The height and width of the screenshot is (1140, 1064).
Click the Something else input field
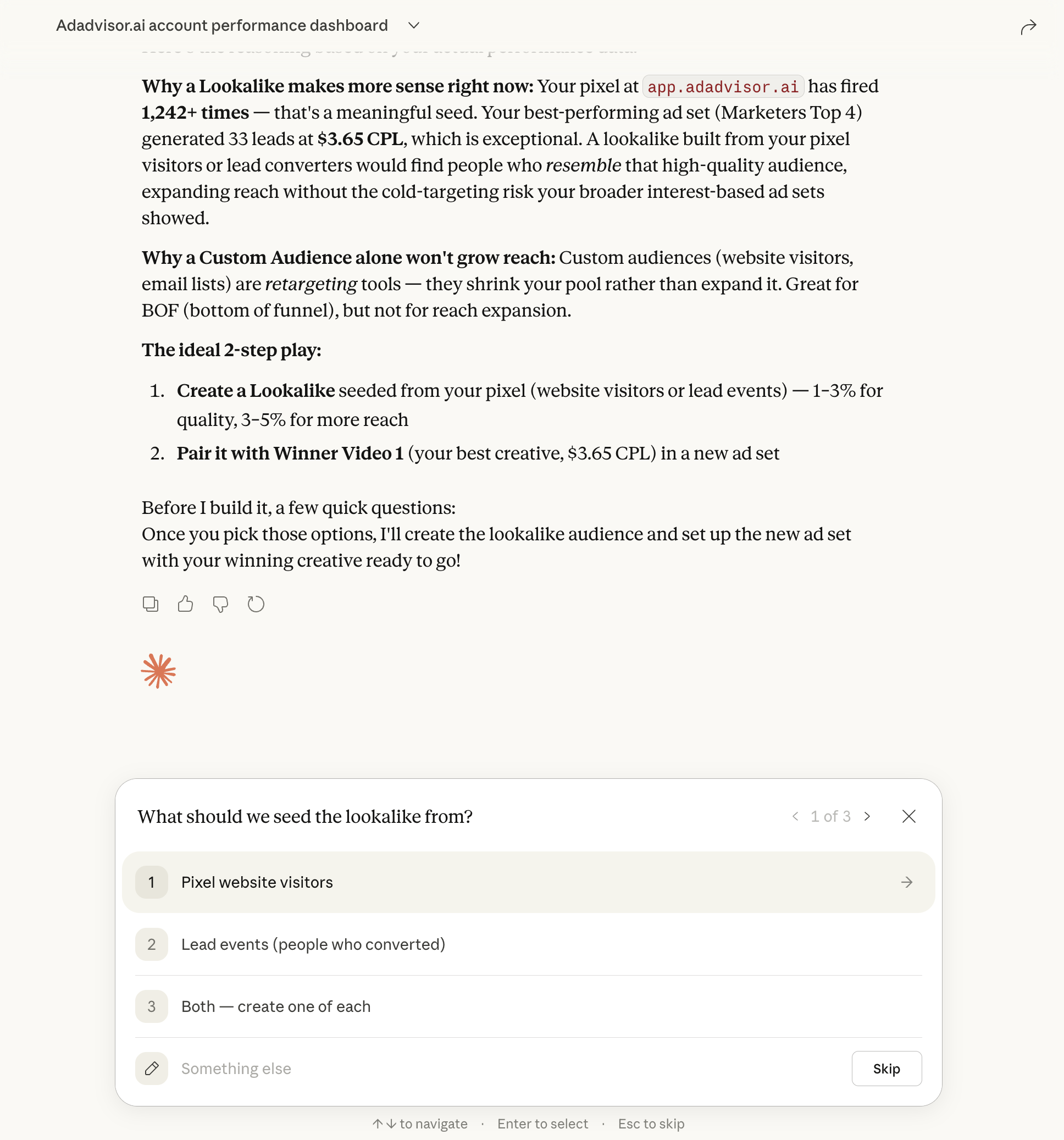point(401,1069)
